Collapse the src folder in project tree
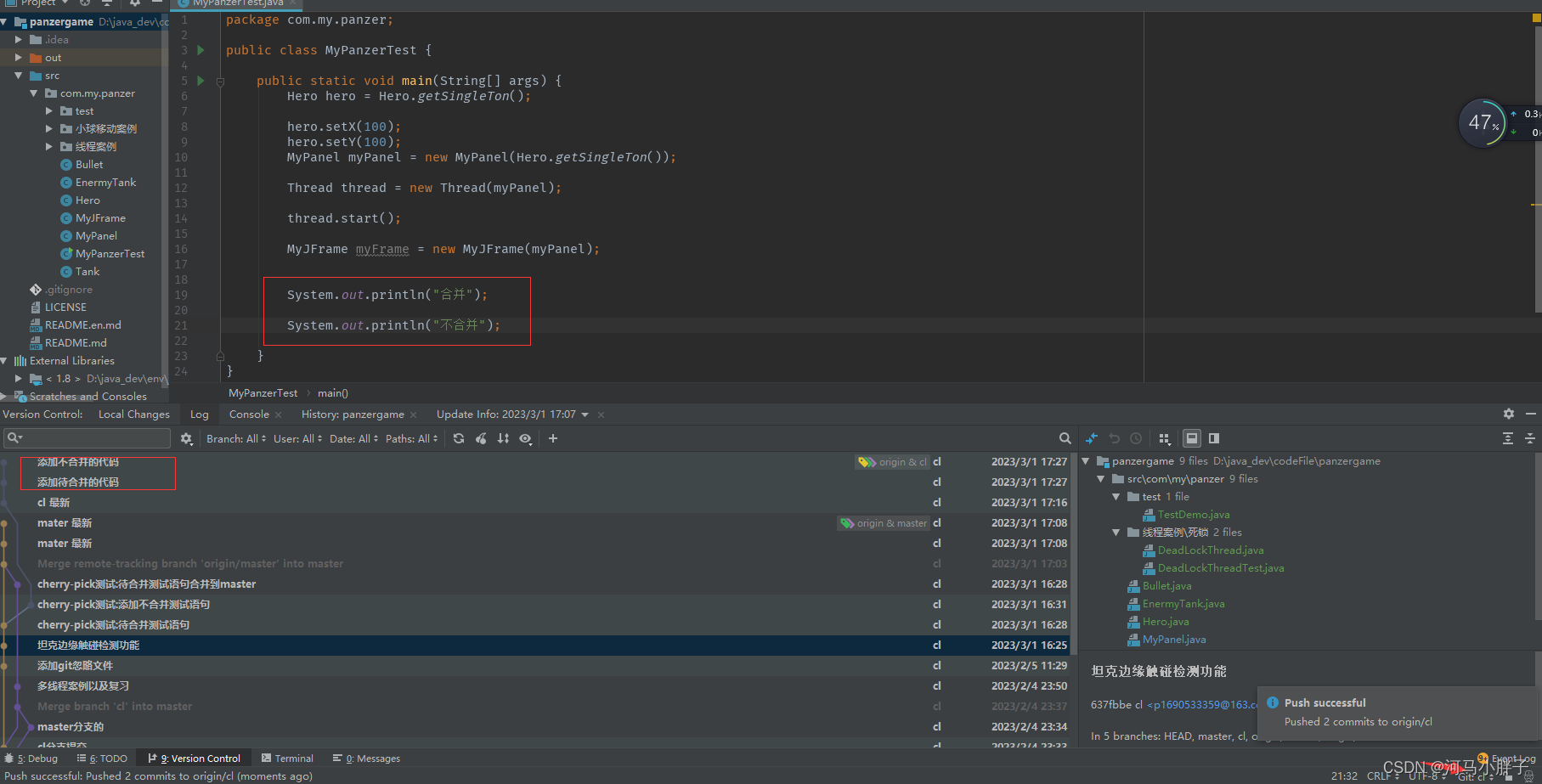The image size is (1542, 784). point(19,76)
